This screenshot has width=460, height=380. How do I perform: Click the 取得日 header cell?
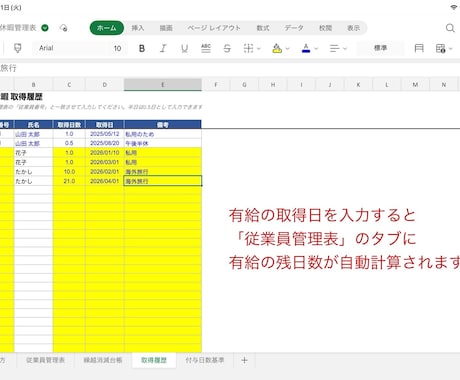(105, 125)
